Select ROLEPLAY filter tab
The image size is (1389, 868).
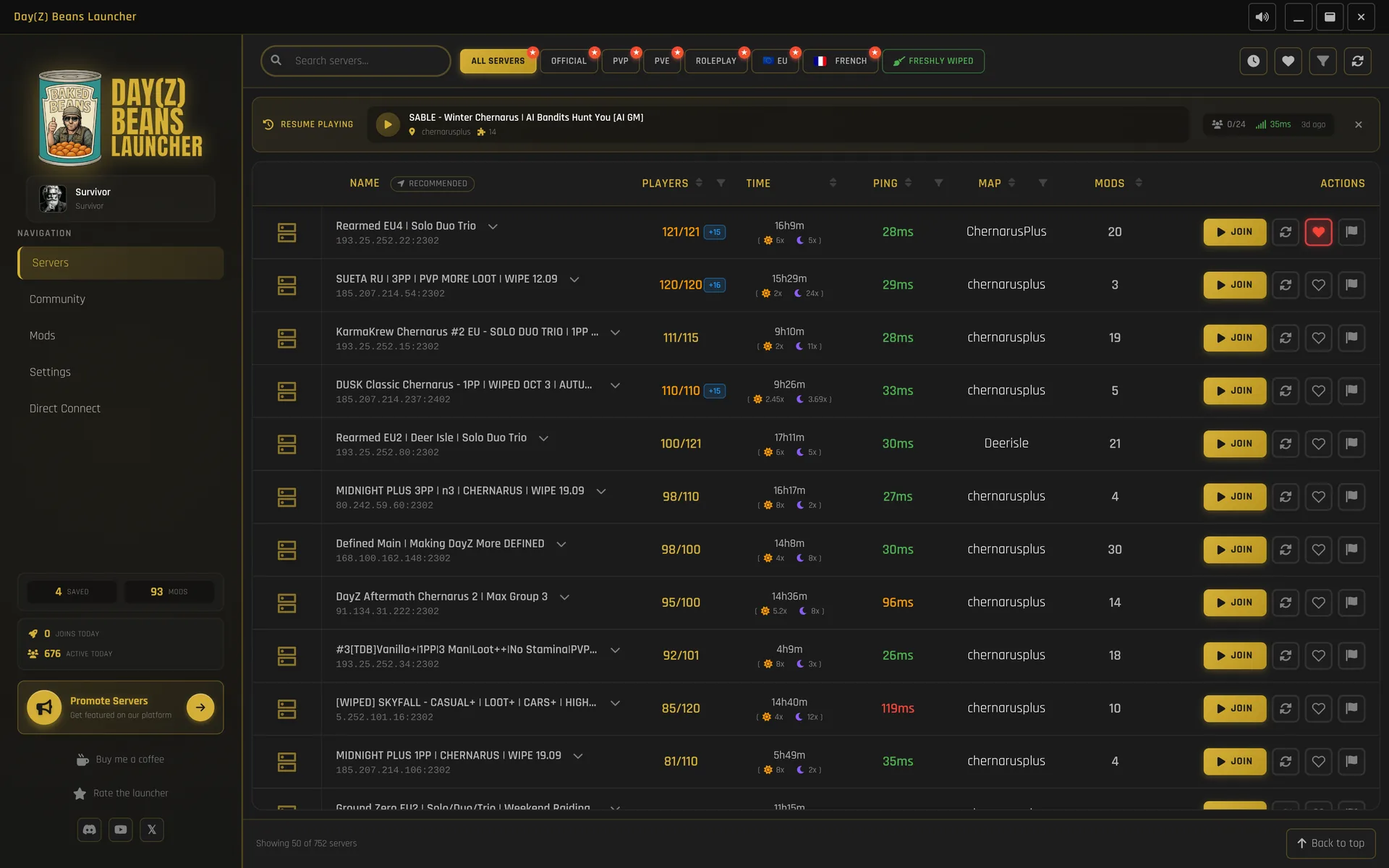(x=716, y=61)
